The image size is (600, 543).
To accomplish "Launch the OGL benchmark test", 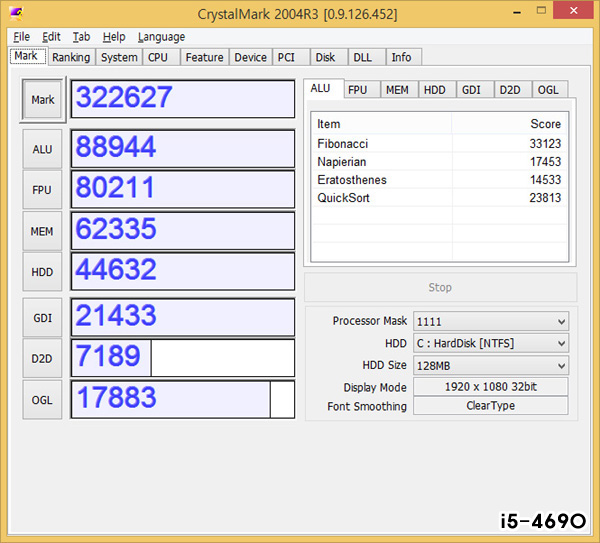I will point(43,399).
